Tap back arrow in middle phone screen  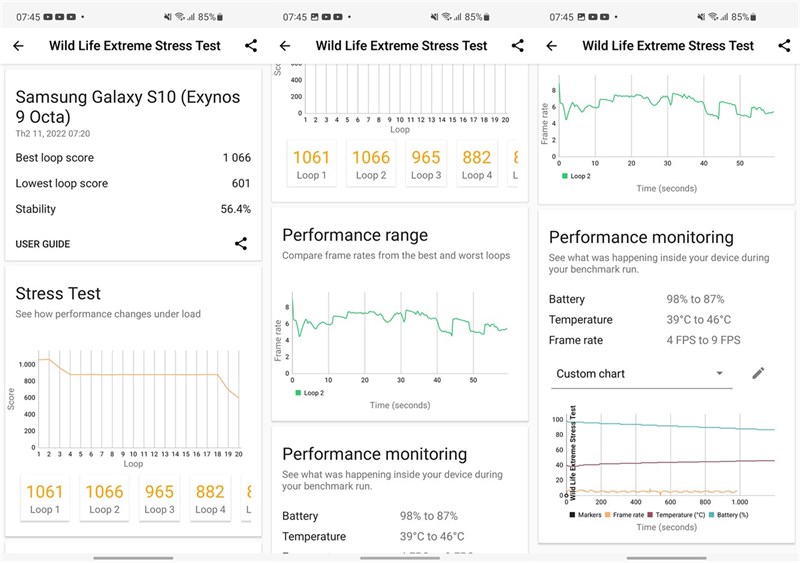[285, 46]
